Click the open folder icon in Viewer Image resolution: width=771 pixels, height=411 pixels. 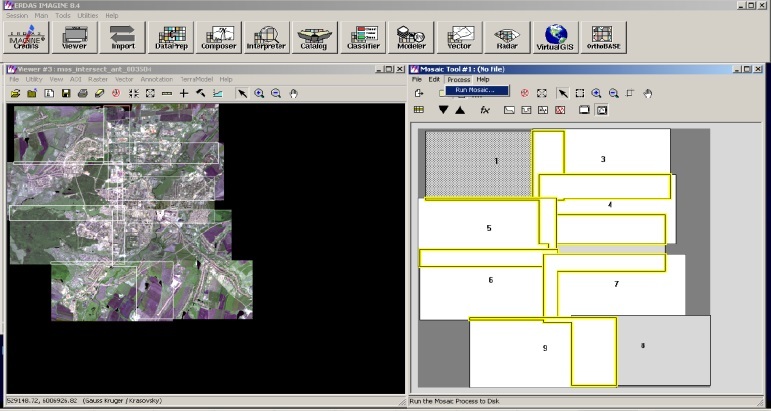click(x=16, y=93)
